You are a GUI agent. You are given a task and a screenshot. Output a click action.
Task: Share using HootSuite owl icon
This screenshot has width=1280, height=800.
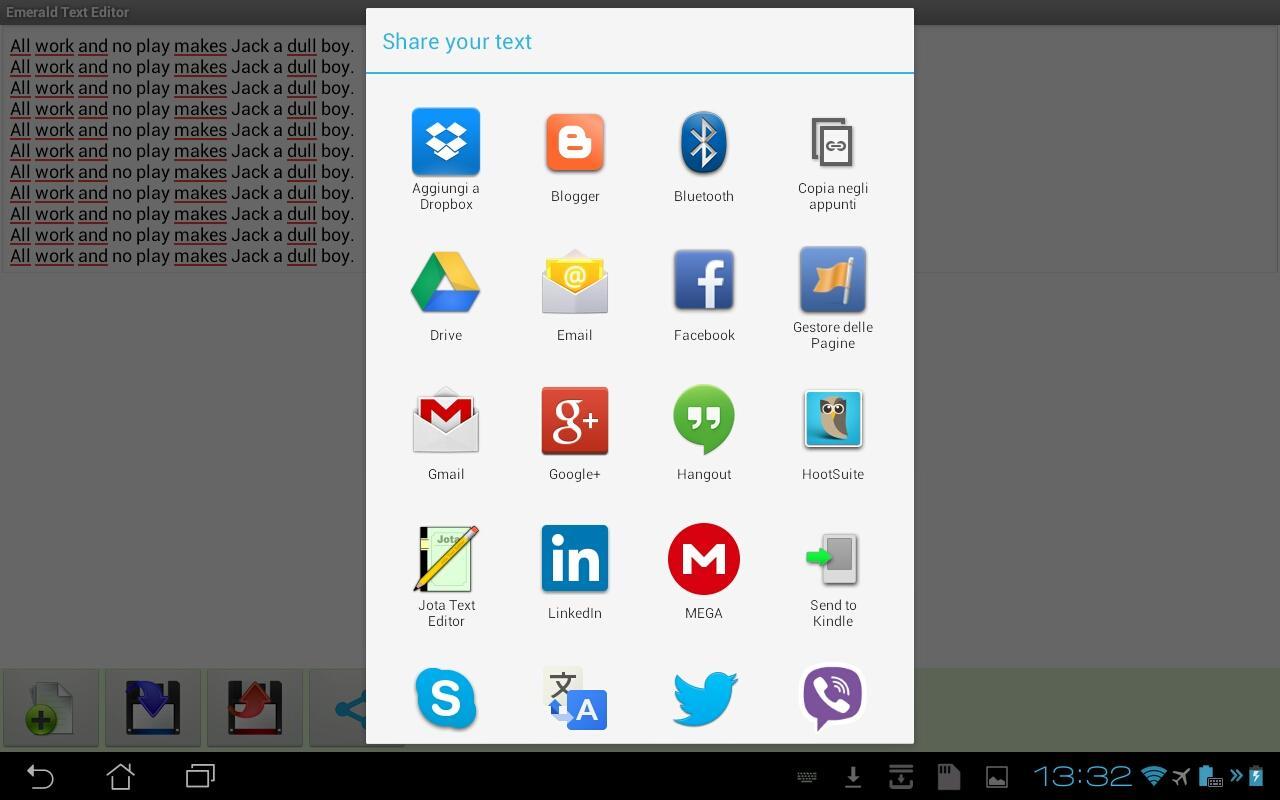(x=833, y=436)
